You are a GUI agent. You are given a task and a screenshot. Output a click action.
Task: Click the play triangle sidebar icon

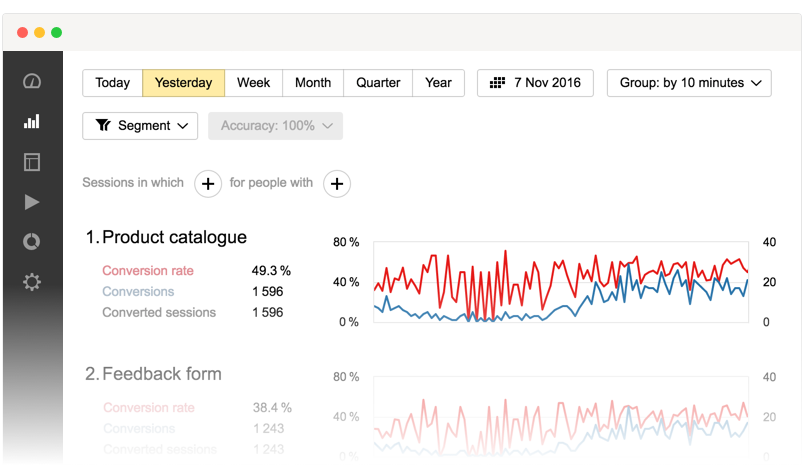point(32,202)
